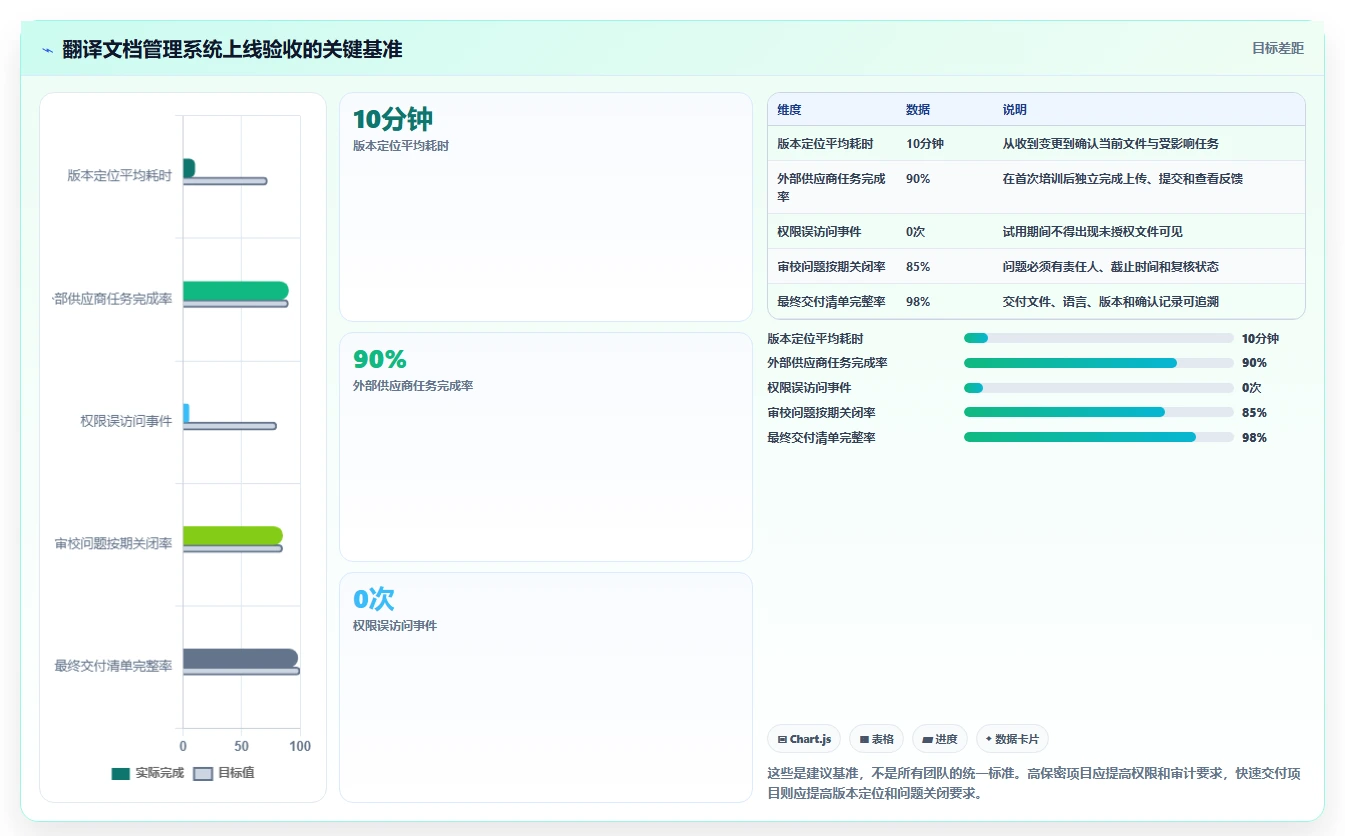
Task: Select the 表格 chip
Action: [876, 739]
